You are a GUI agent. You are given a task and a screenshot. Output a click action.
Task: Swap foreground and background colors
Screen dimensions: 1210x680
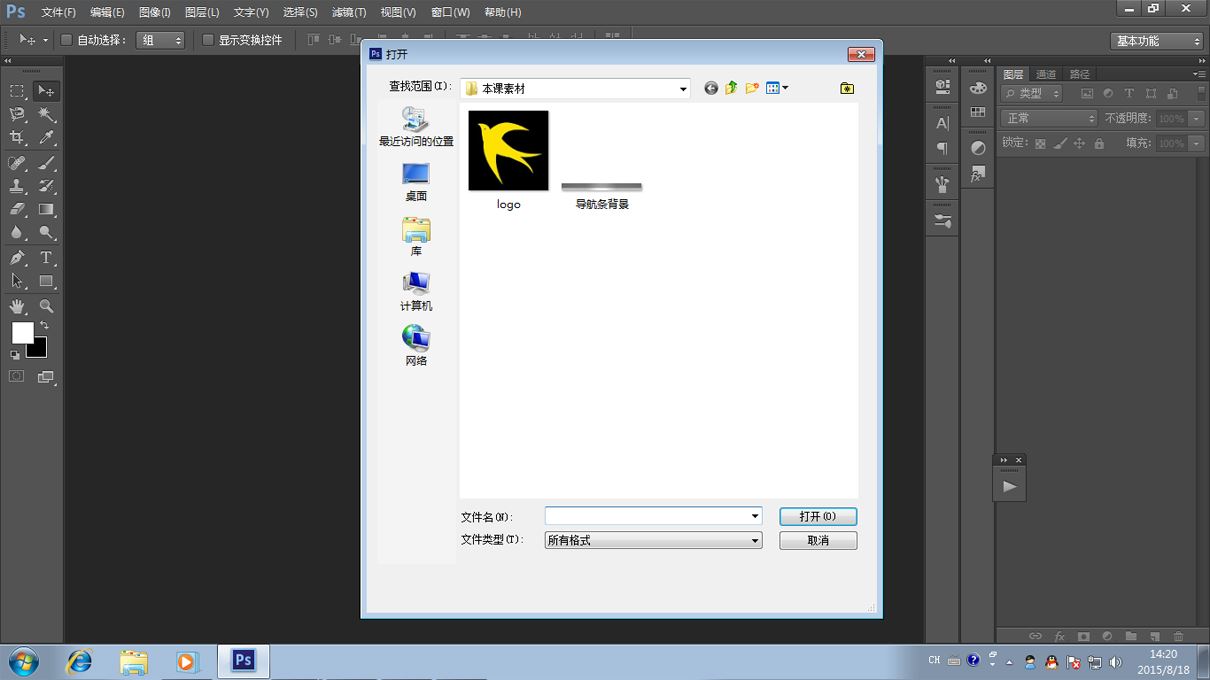coord(44,326)
